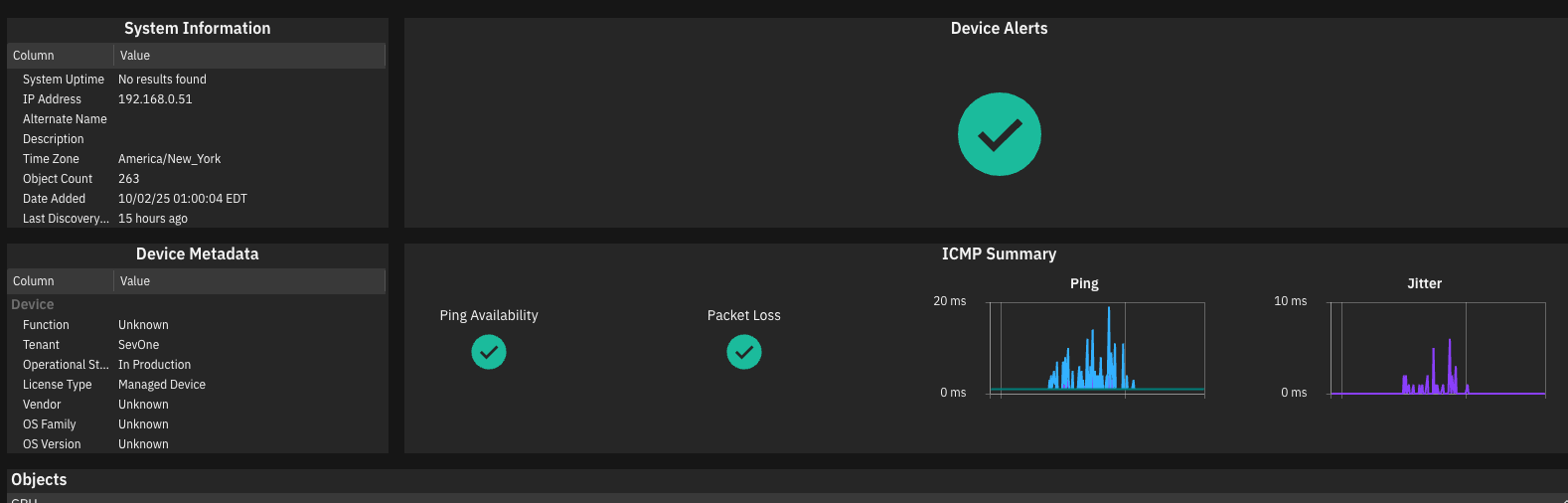Click the Packet Loss status checkmark

point(743,352)
